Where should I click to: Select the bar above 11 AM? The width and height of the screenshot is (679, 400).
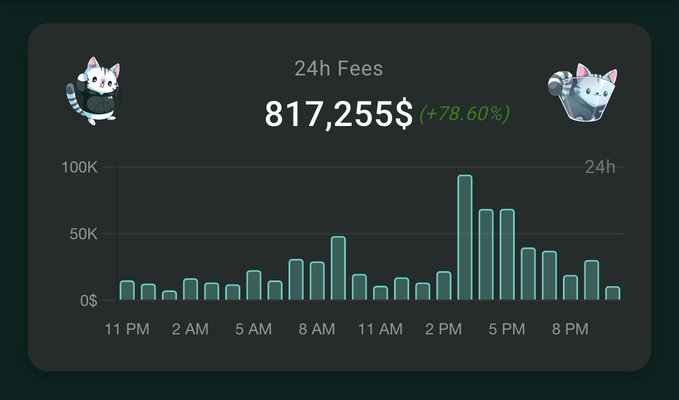tap(381, 293)
